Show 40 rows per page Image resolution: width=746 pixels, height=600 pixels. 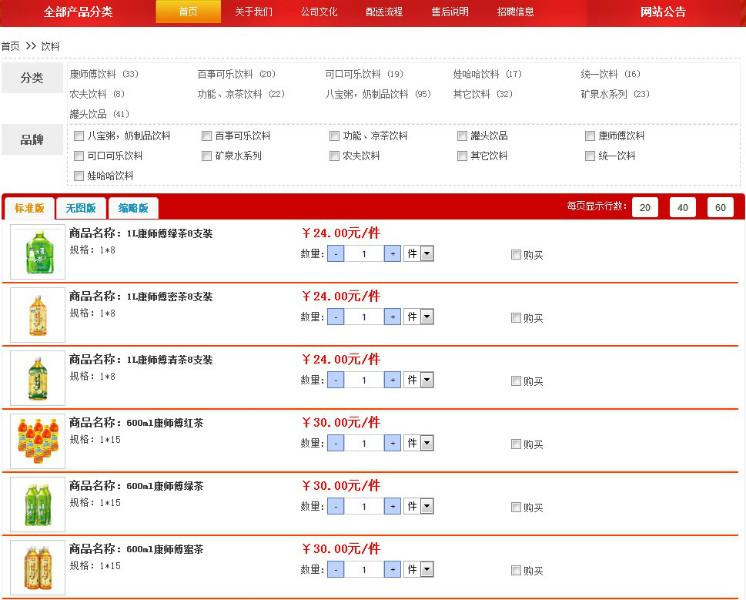[x=683, y=207]
